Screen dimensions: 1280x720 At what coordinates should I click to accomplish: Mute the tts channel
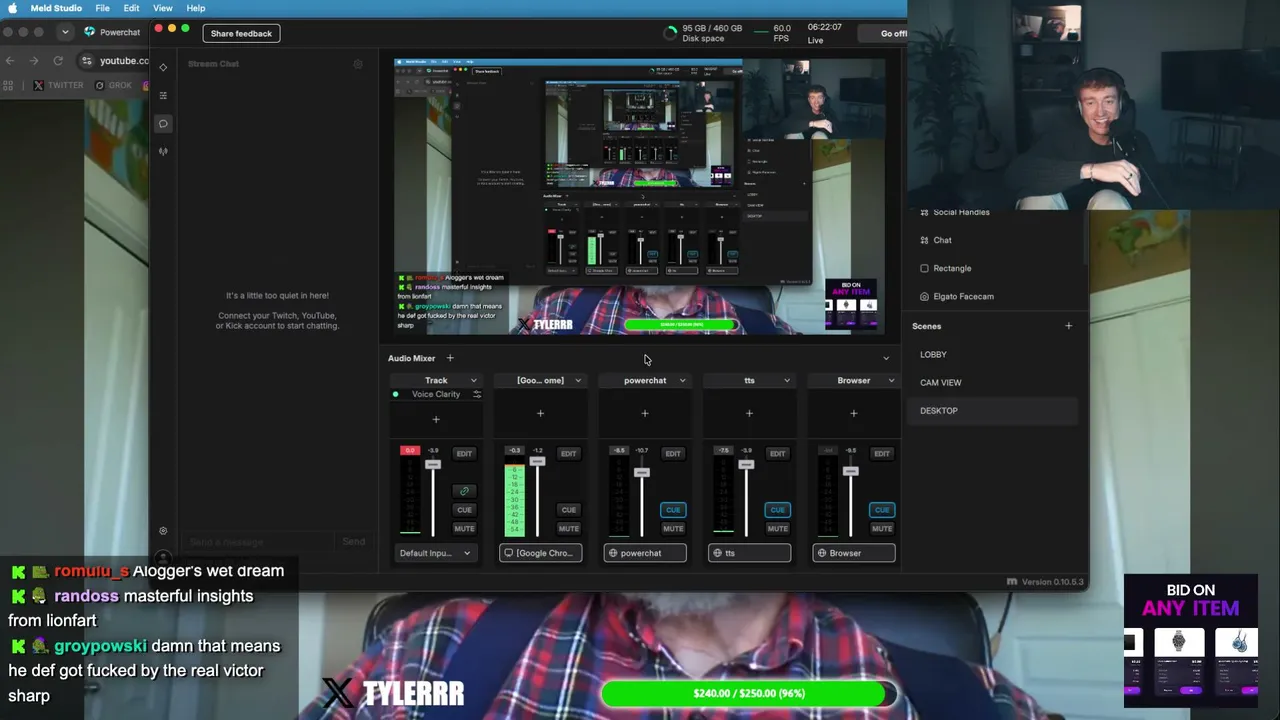(777, 529)
